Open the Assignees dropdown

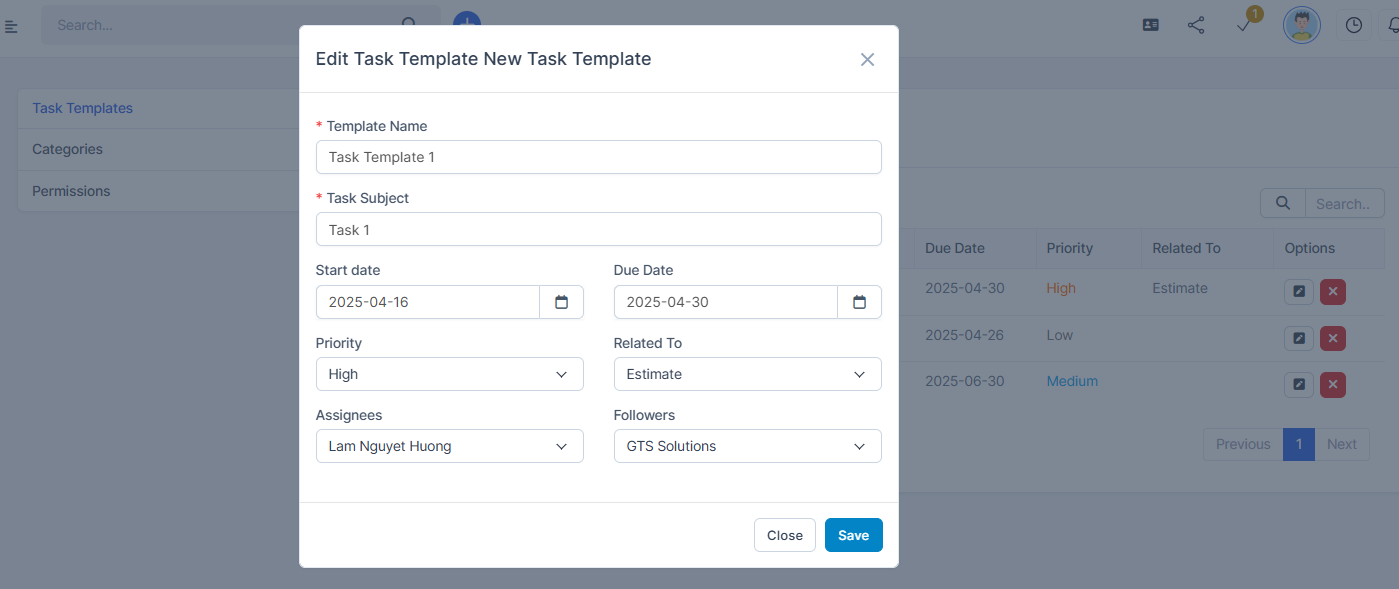point(449,446)
